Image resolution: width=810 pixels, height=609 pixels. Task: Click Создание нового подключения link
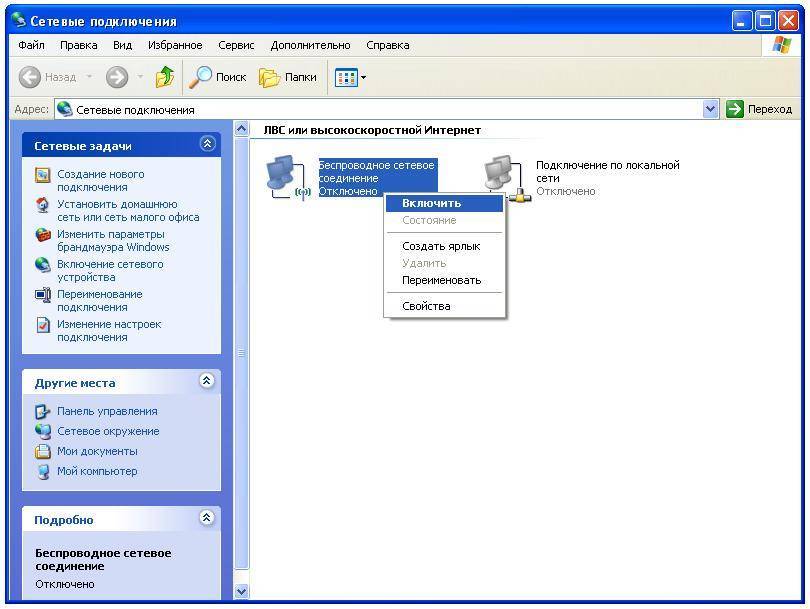pyautogui.click(x=100, y=180)
